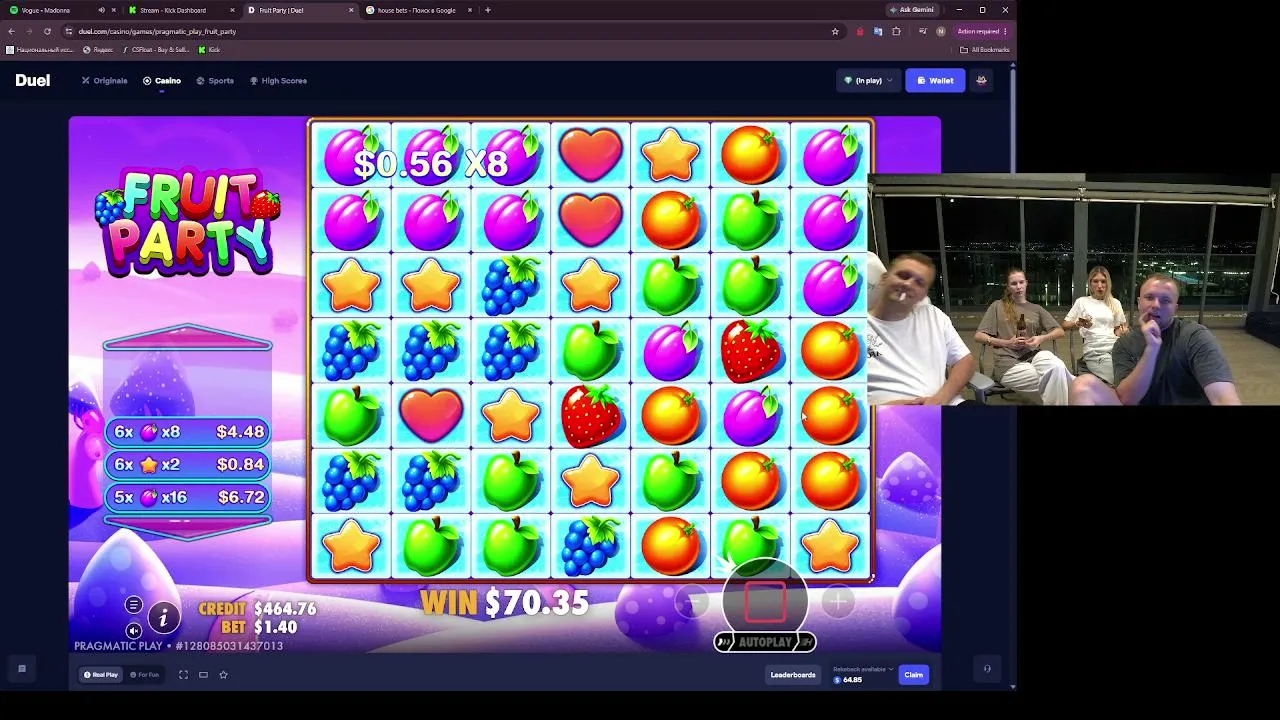The height and width of the screenshot is (720, 1280).
Task: Click the WIN $70.35 amount
Action: [x=504, y=602]
